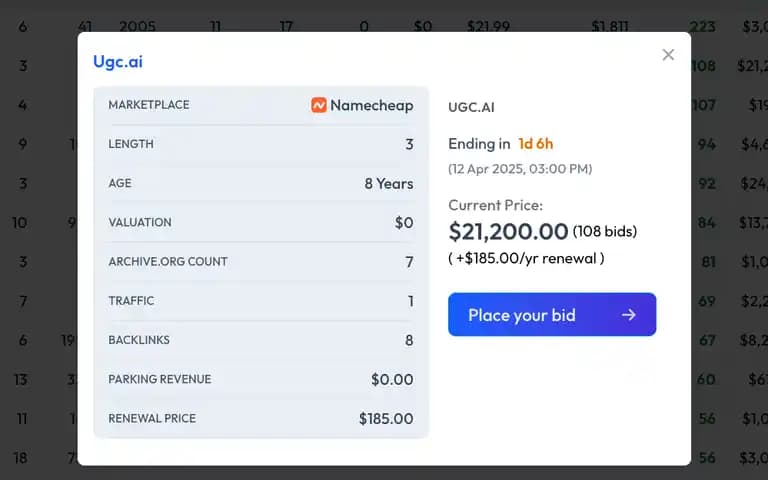Click the PARKING REVENUE amount $0.00
This screenshot has height=480, width=768.
(392, 379)
